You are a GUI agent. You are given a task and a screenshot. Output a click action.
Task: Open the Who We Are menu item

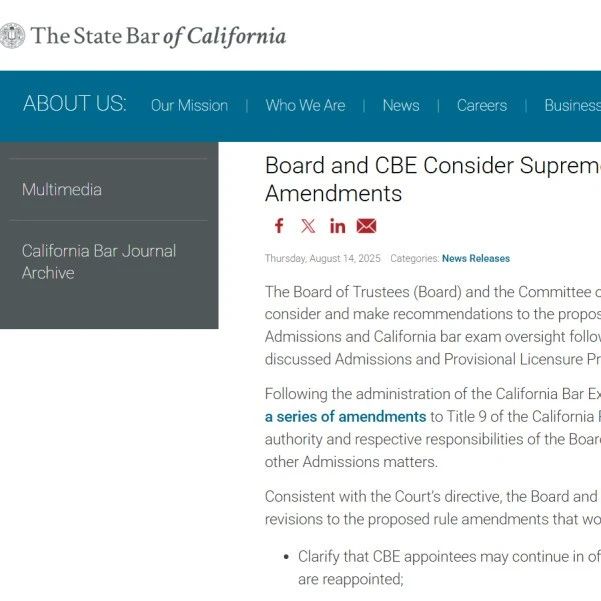(x=305, y=105)
